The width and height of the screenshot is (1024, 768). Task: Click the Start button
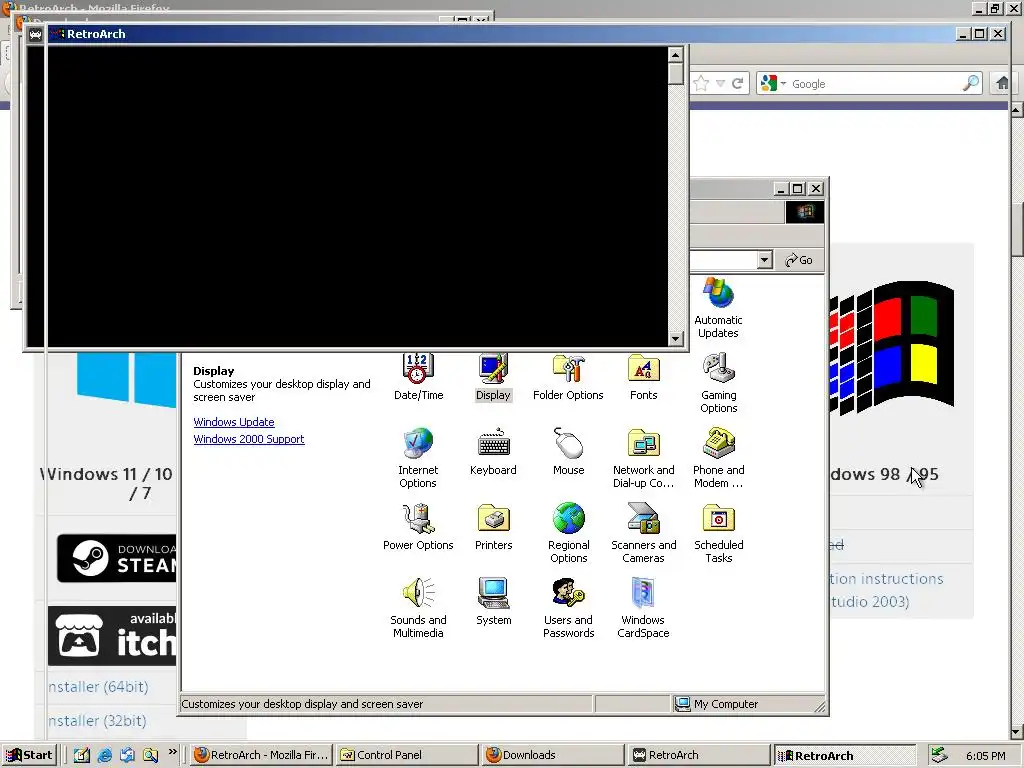[x=30, y=755]
